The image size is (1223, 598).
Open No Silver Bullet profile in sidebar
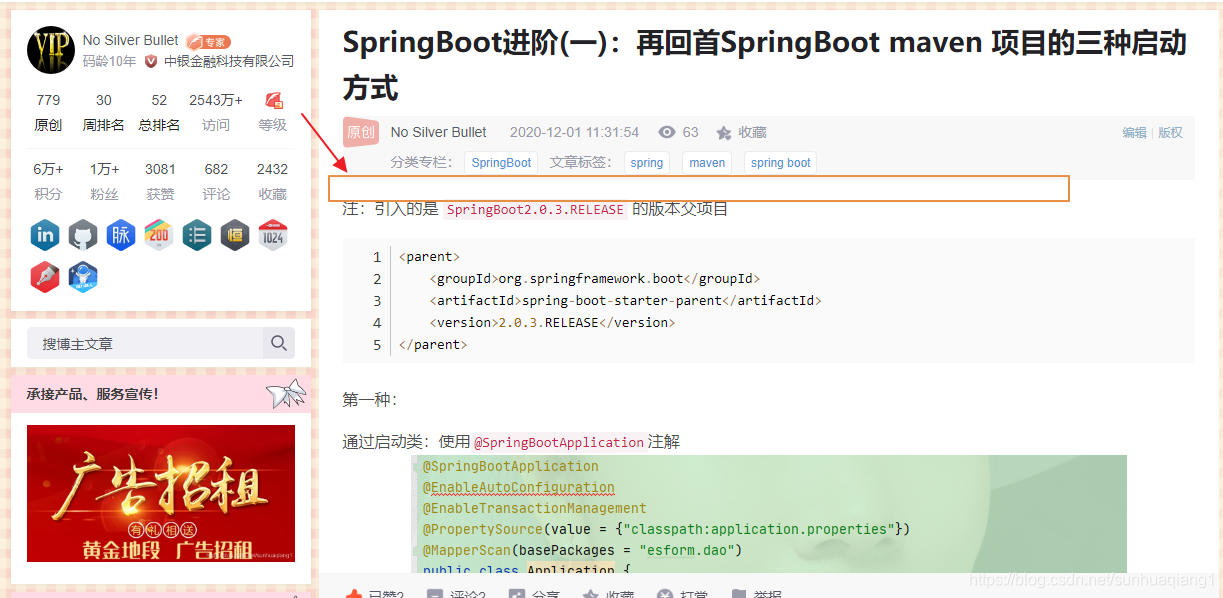[131, 40]
